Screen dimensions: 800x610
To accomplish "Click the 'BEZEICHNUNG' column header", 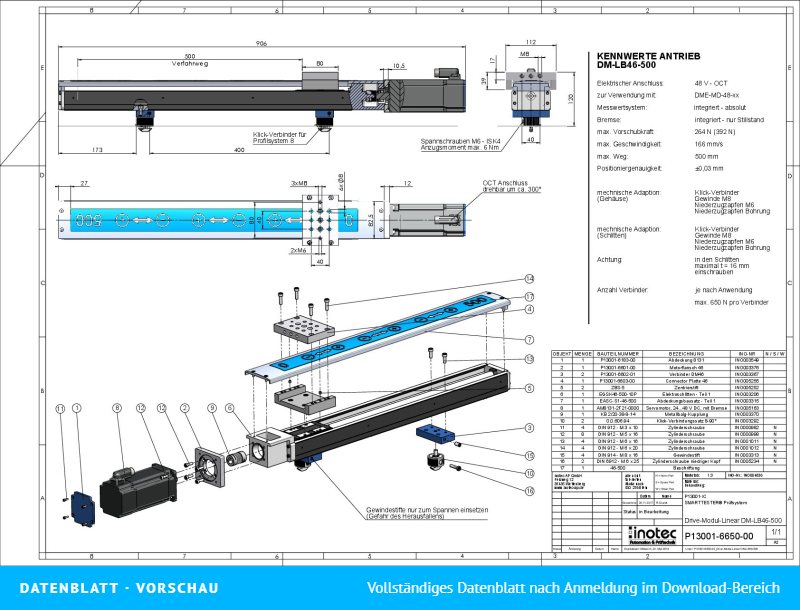I will (x=686, y=353).
